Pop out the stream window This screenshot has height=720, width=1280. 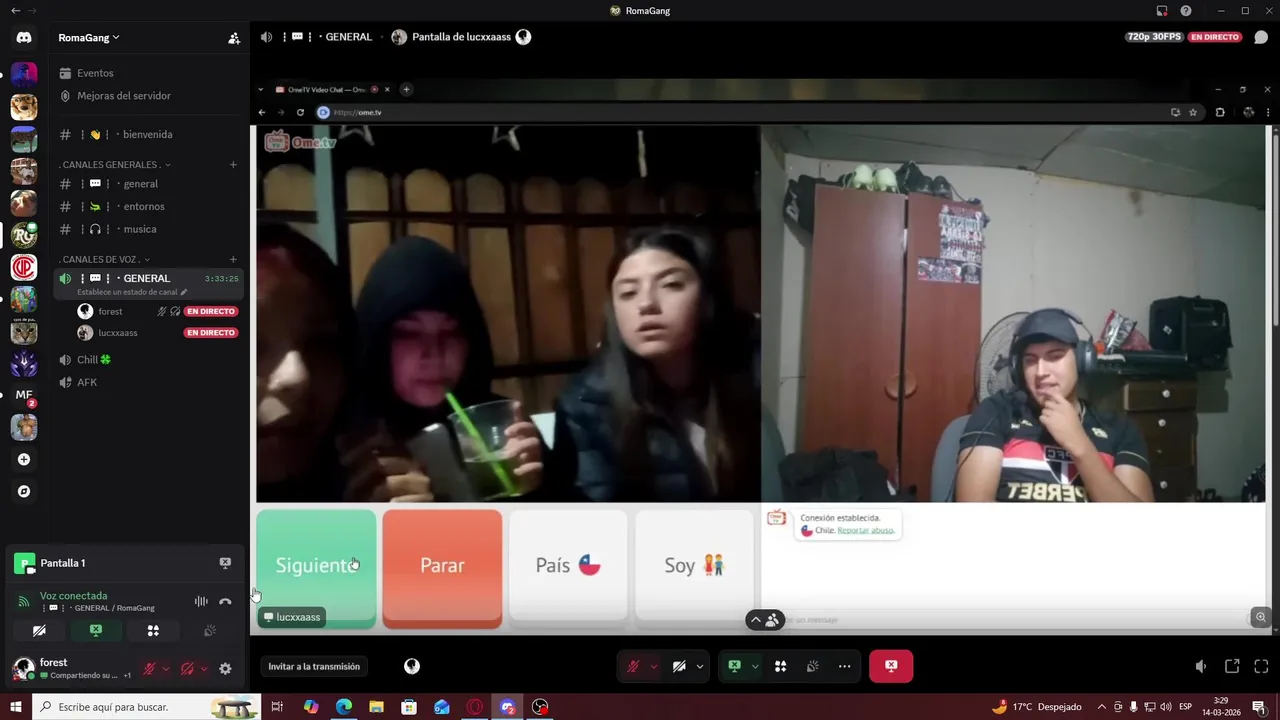point(1232,666)
